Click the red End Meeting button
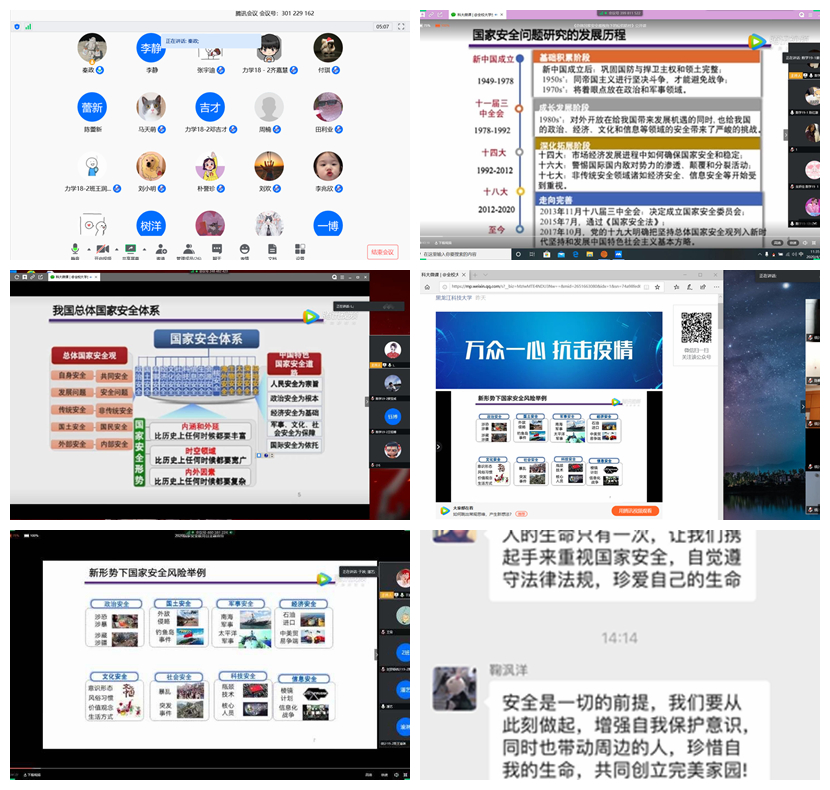This screenshot has height=790, width=830. 382,252
